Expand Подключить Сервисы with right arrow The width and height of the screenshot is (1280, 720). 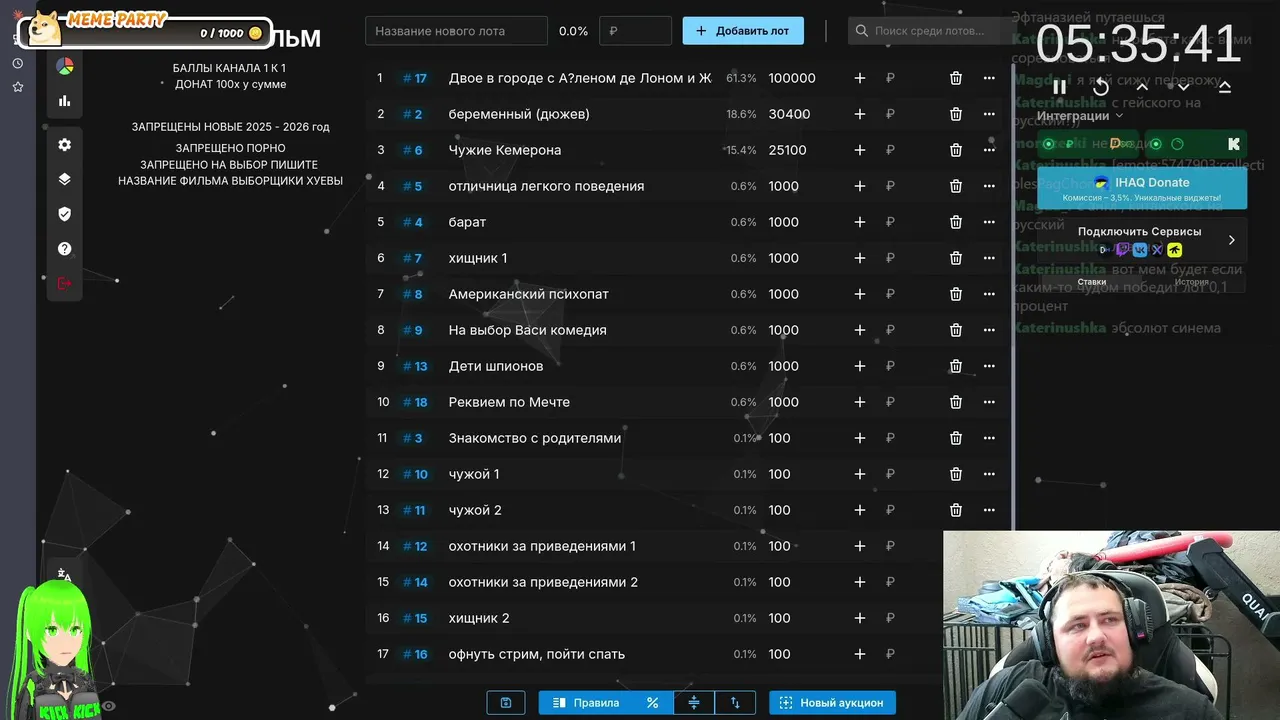click(x=1231, y=240)
